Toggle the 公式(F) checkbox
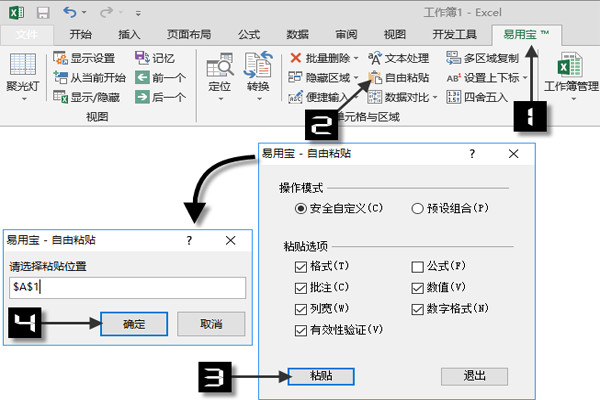The image size is (600, 400). 417,267
